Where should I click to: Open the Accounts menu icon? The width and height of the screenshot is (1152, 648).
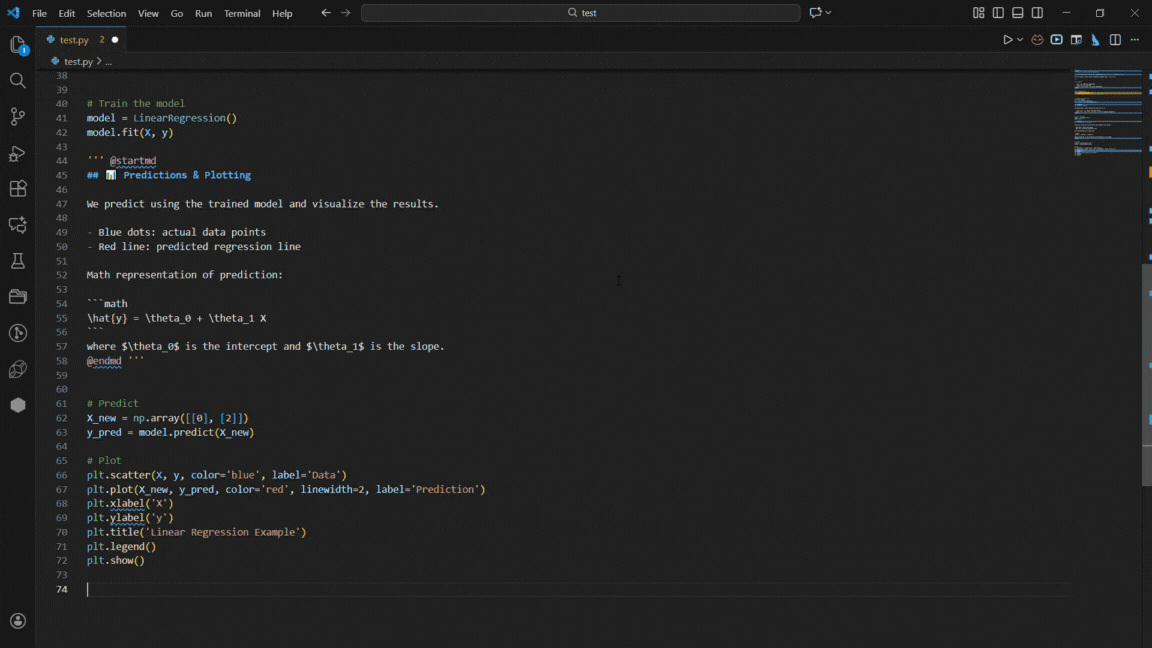pos(18,621)
